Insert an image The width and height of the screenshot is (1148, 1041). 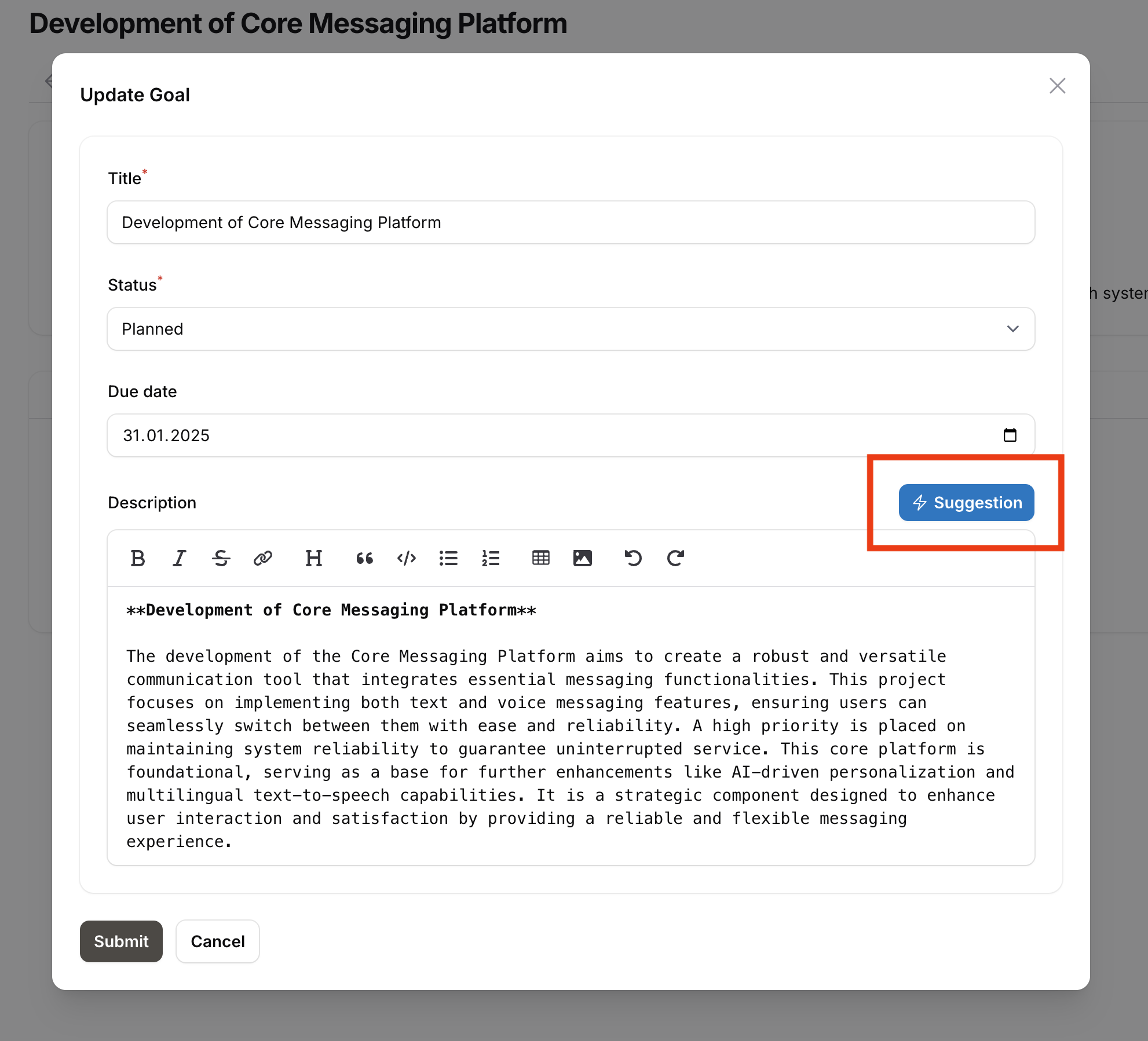[x=583, y=558]
